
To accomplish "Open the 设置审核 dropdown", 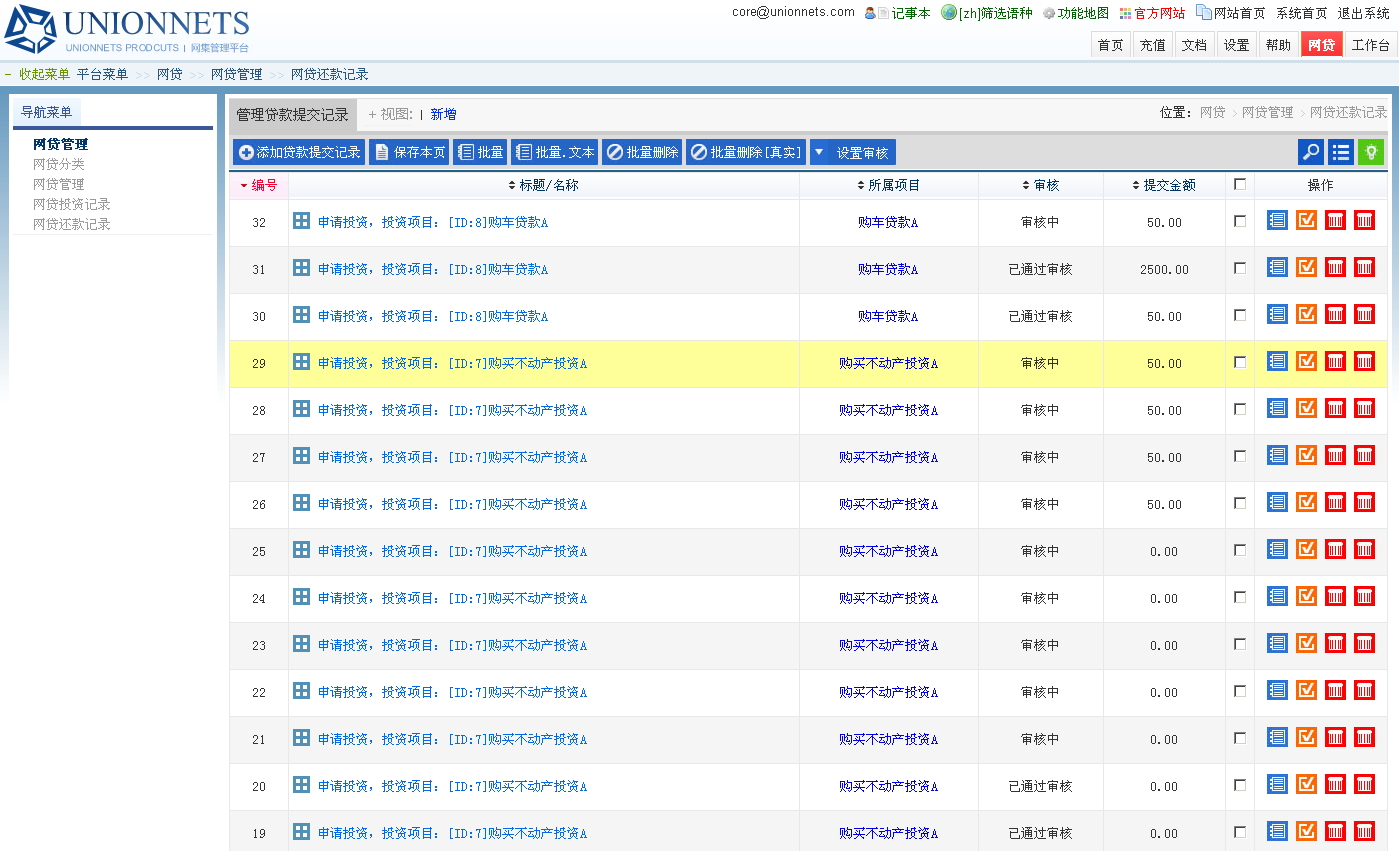I will coord(853,152).
